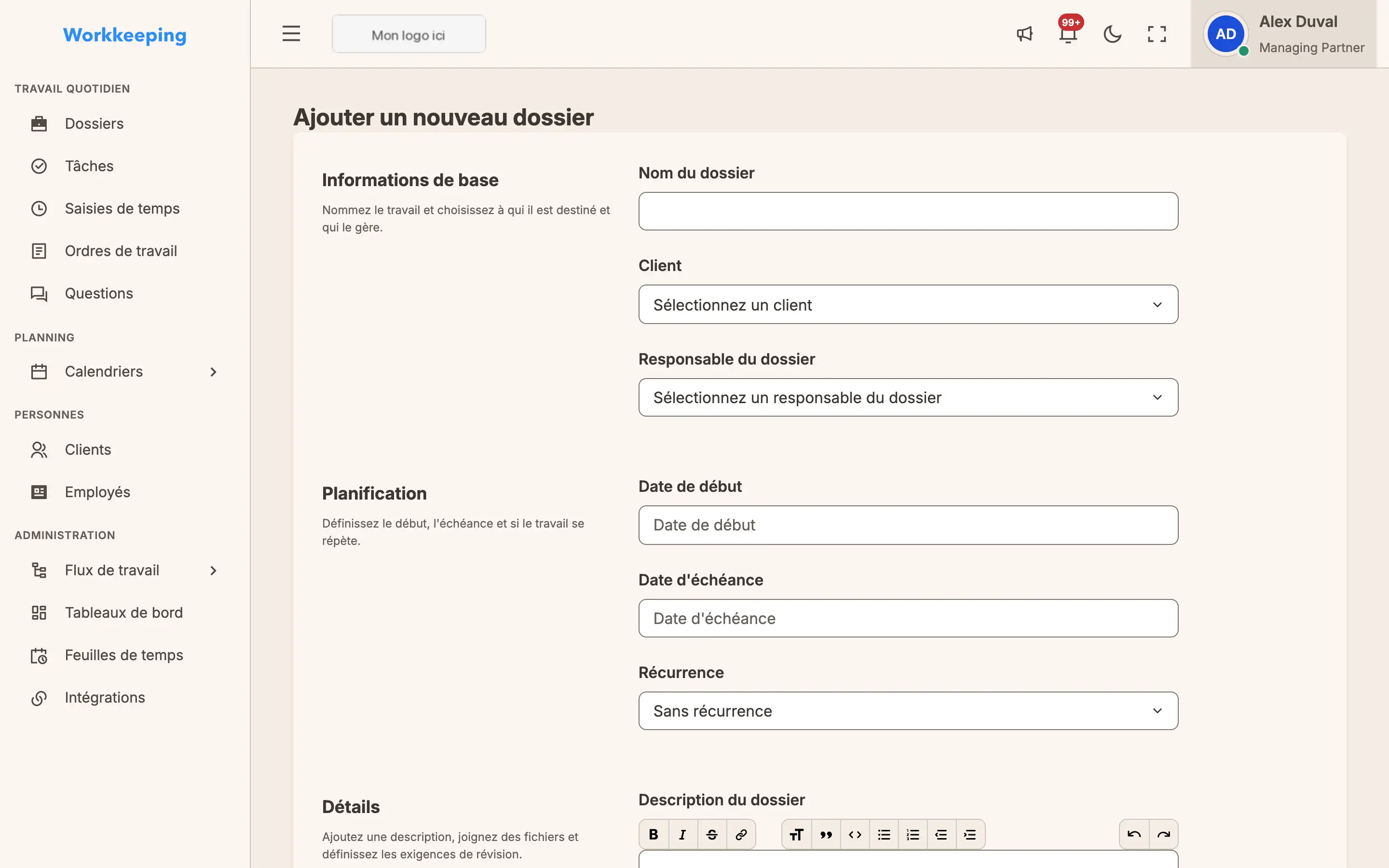
Task: Click the heading text-size icon
Action: (797, 834)
